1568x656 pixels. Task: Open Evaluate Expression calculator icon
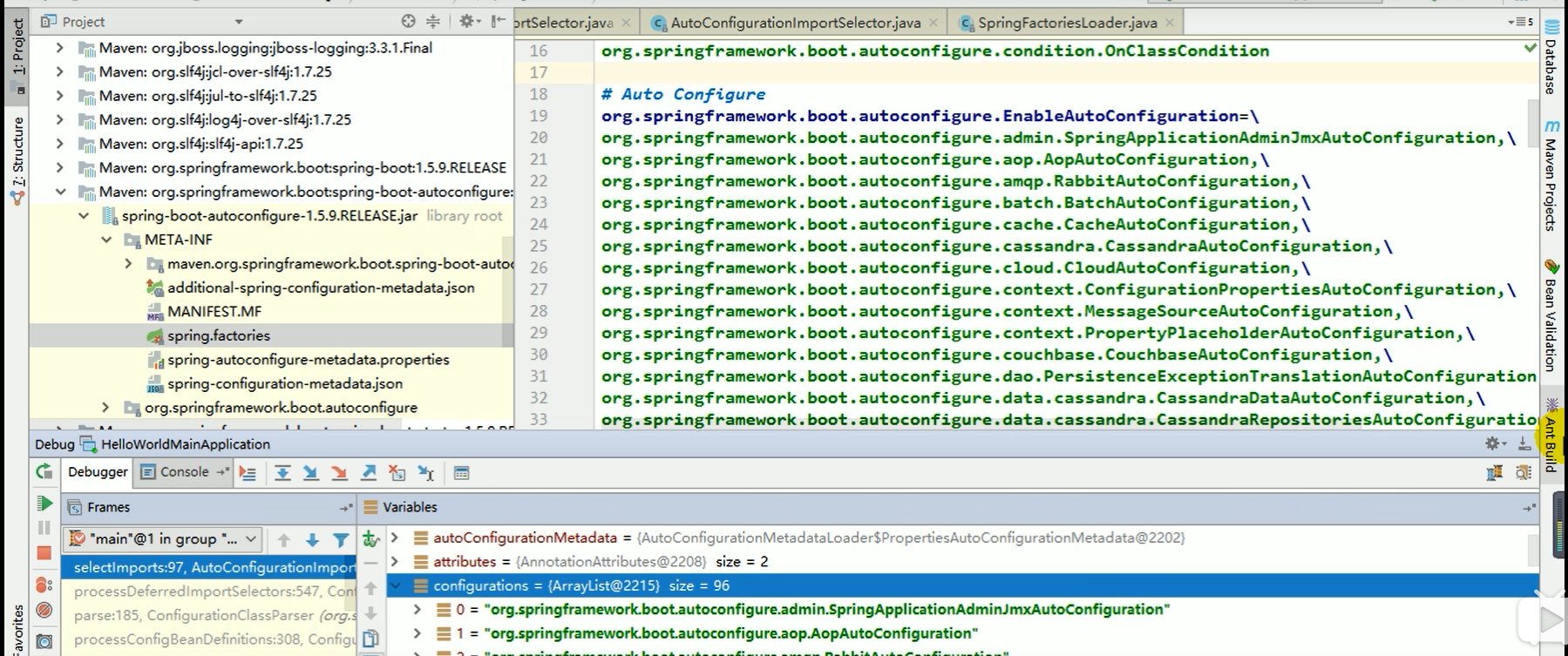[x=462, y=473]
